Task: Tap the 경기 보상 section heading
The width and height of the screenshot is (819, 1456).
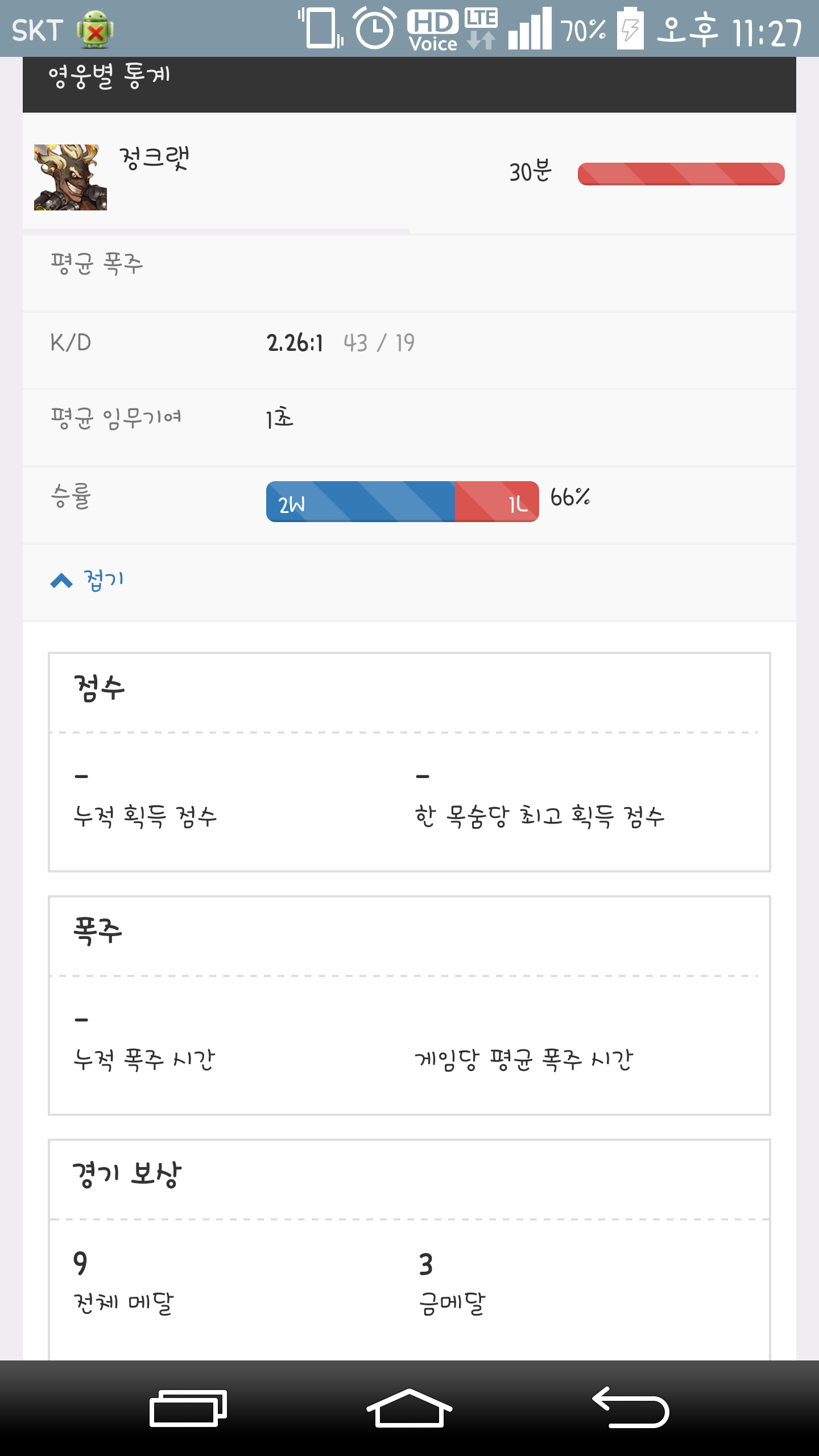Action: (127, 1175)
